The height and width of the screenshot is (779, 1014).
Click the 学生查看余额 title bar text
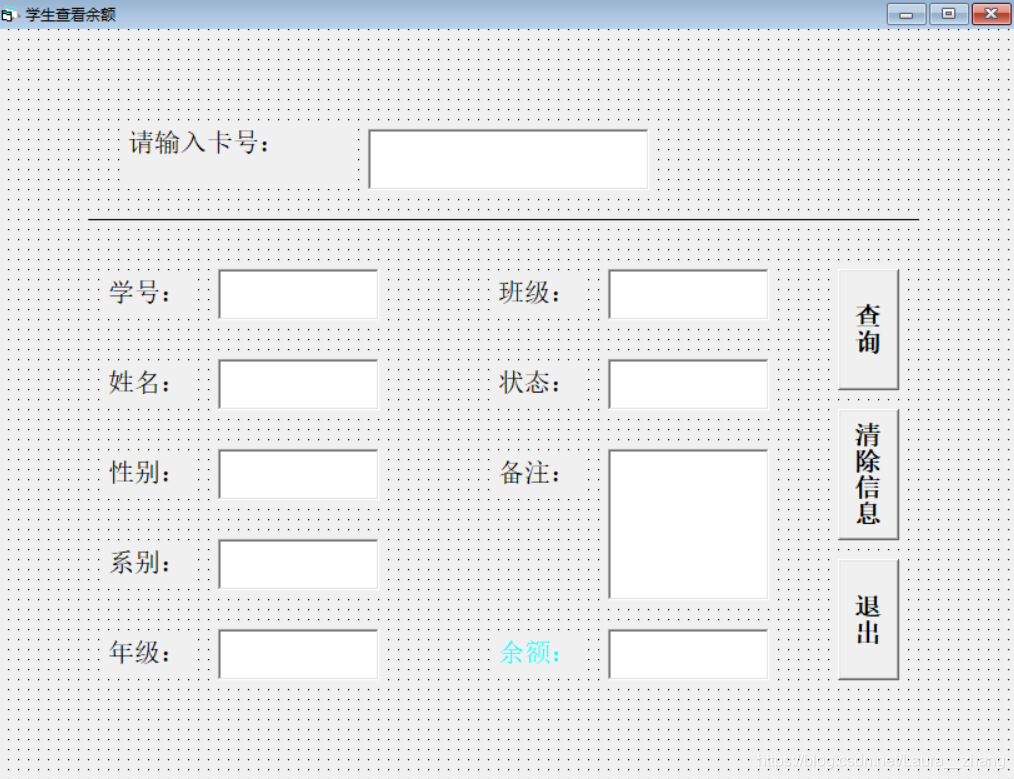[70, 13]
